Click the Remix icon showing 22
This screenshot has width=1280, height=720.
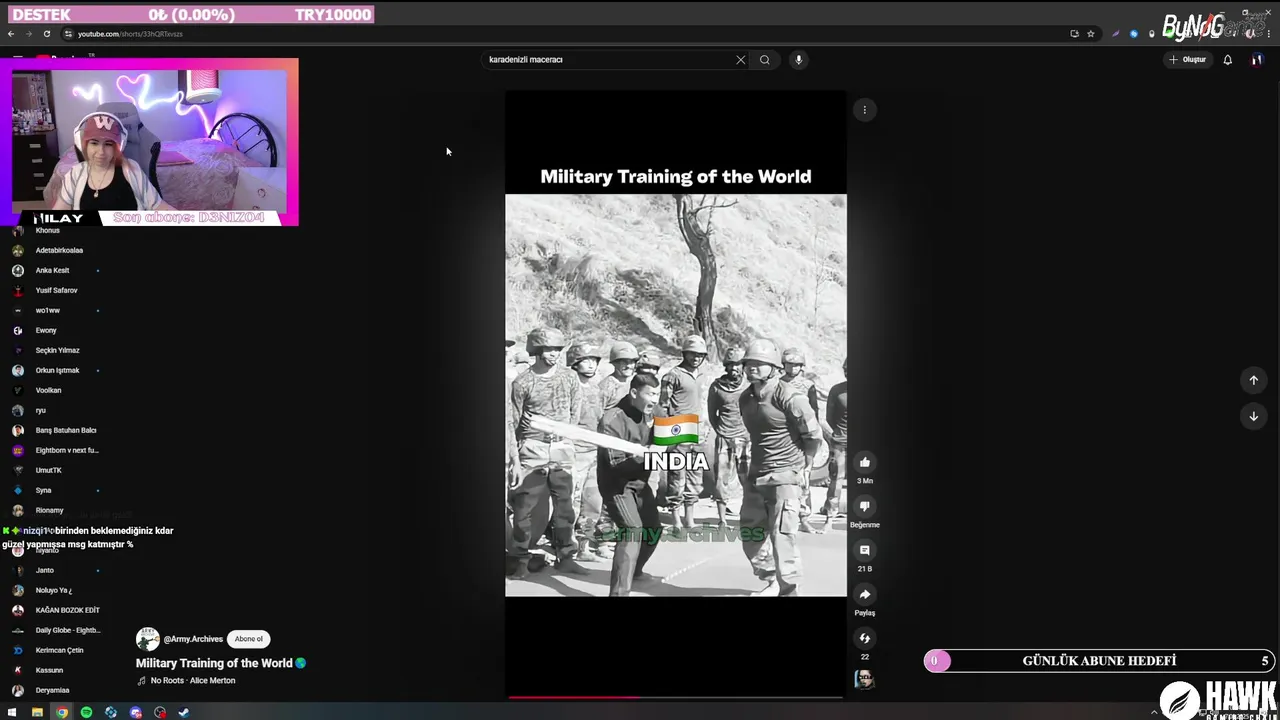coord(865,638)
